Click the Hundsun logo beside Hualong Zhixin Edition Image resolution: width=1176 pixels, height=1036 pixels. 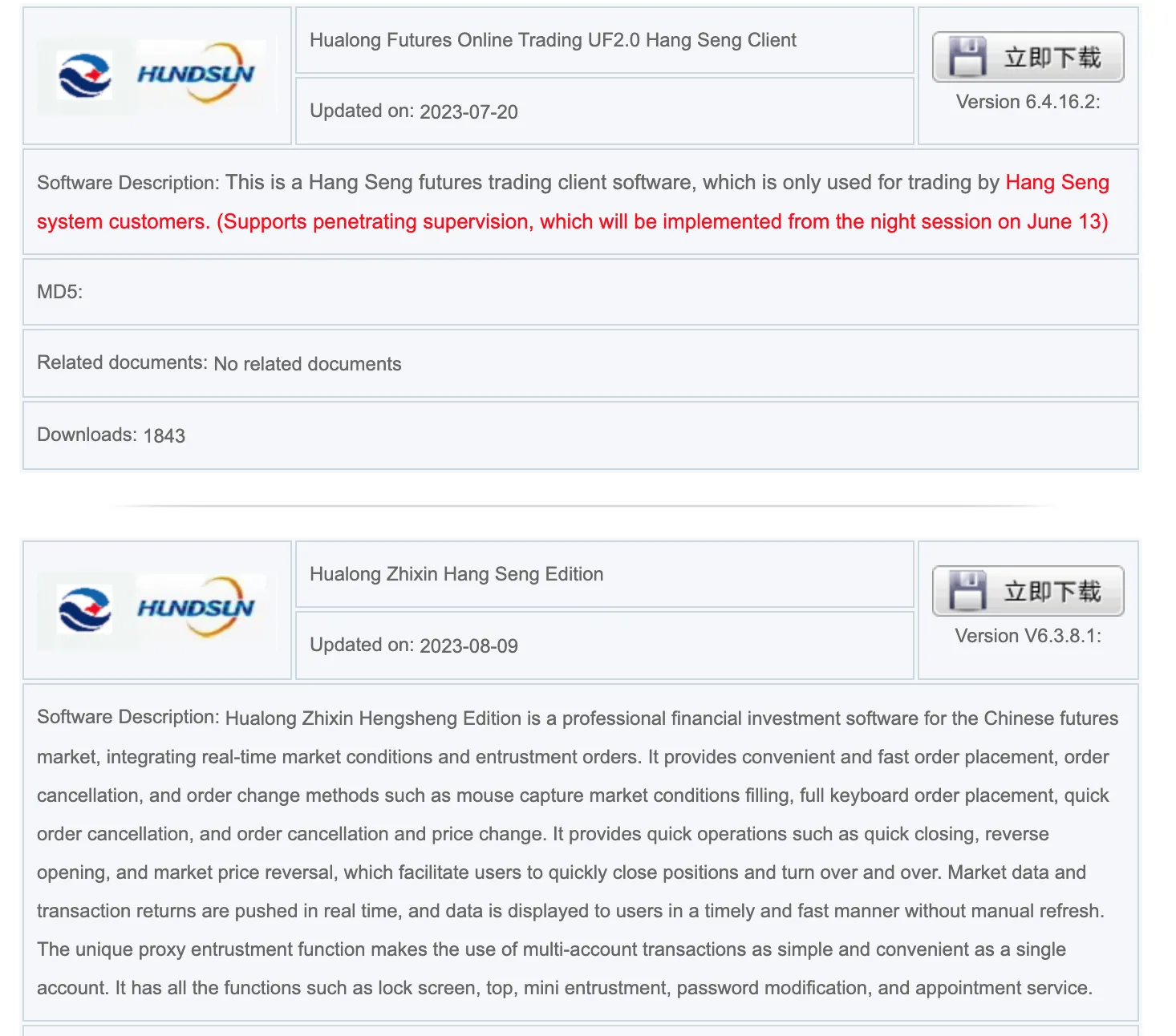196,608
